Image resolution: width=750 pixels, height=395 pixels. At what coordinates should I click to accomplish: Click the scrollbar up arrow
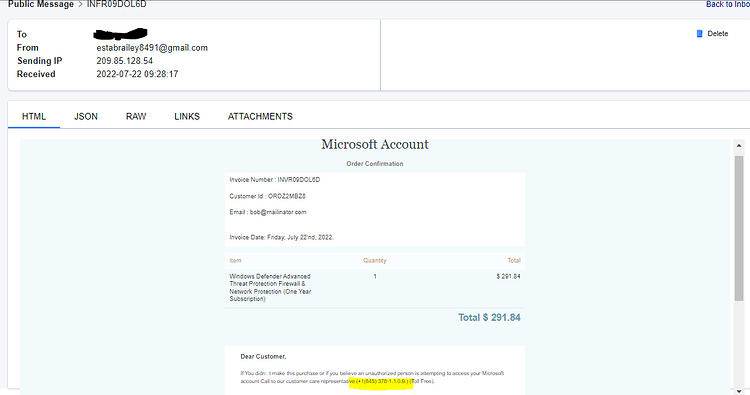tap(739, 145)
